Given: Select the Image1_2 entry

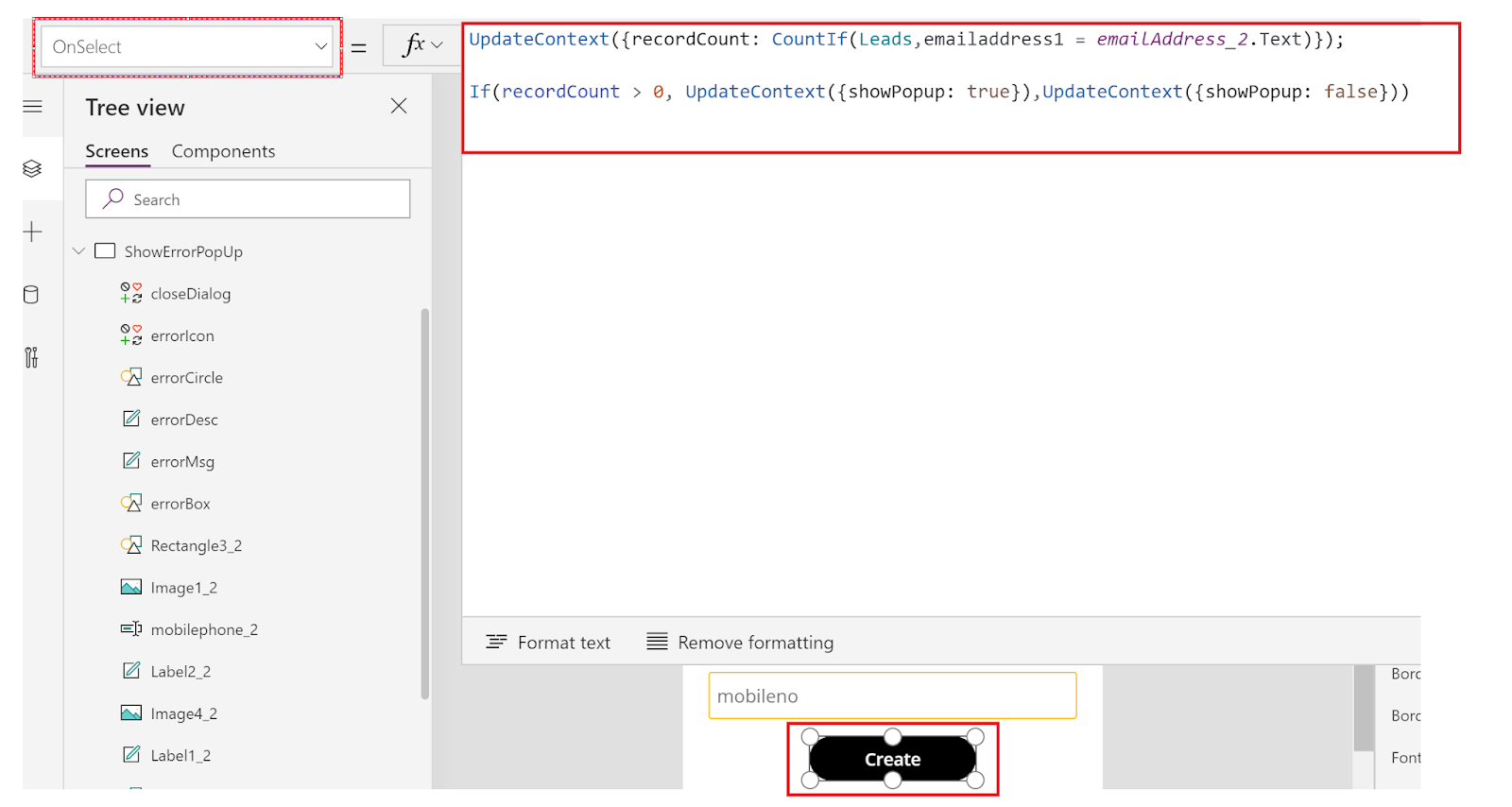Looking at the screenshot, I should pos(183,588).
